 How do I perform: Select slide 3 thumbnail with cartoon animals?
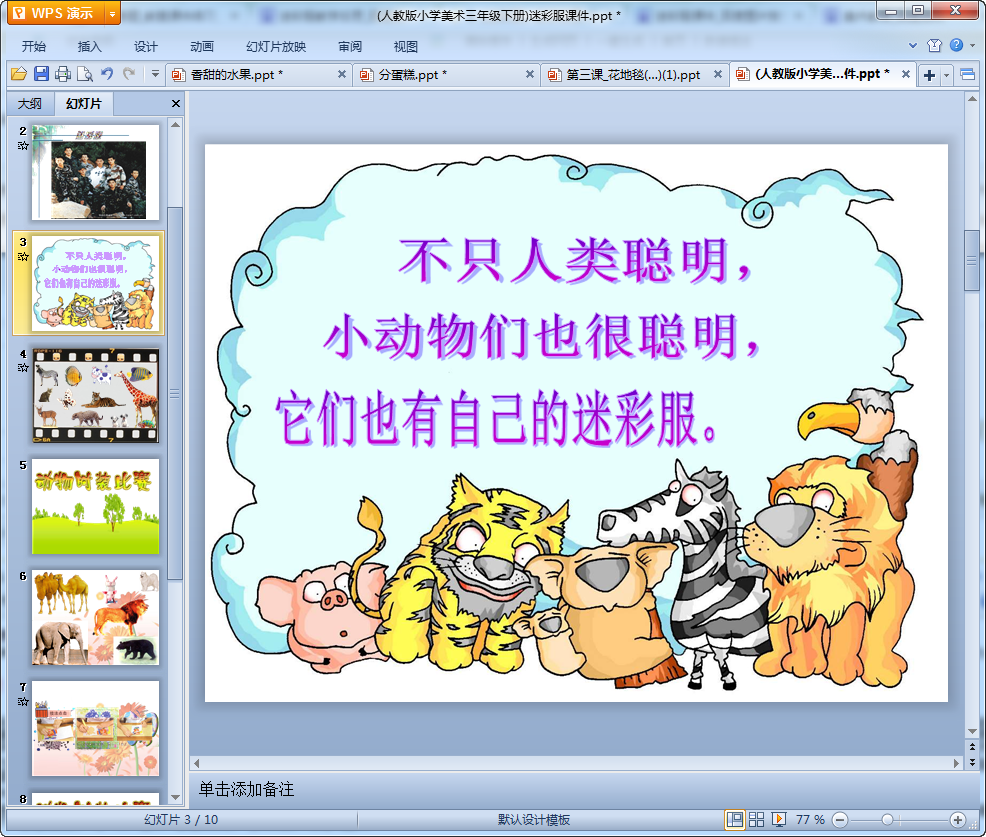[x=96, y=283]
